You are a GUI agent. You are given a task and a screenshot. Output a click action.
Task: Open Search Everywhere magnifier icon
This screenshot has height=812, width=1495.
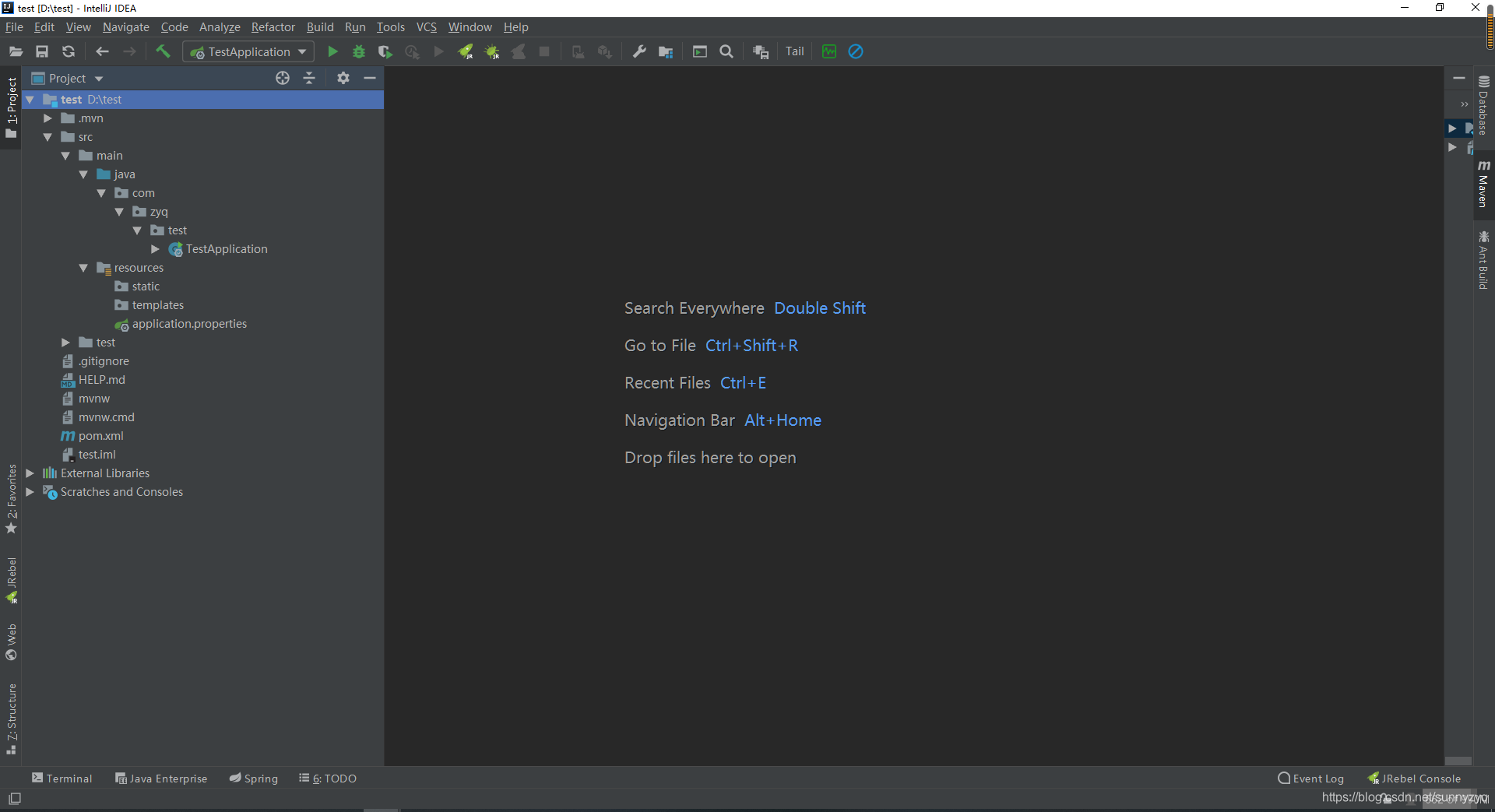[x=726, y=51]
